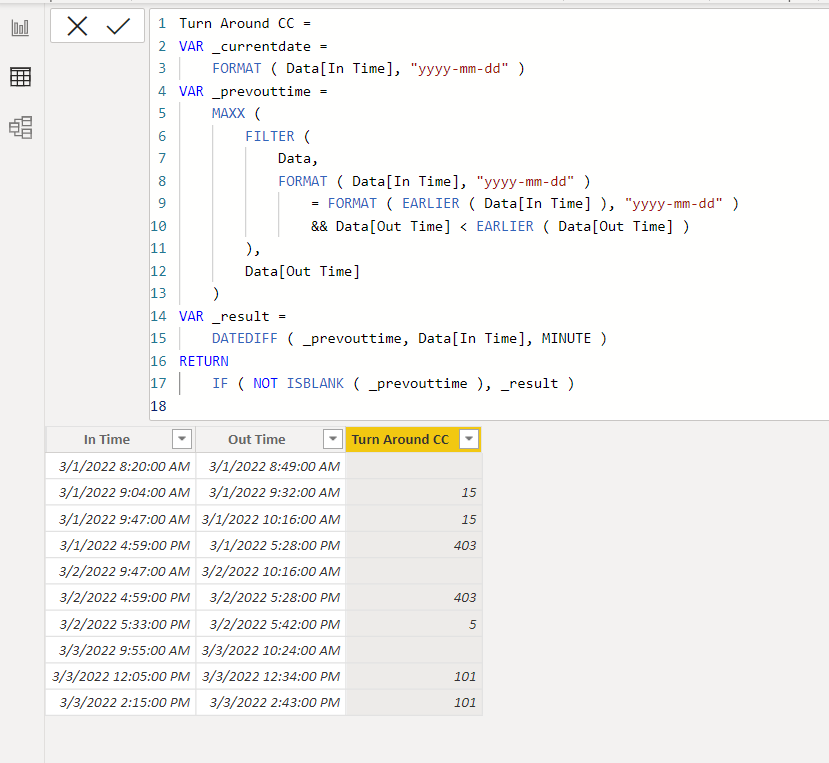
Task: Click Turn Around value 5
Action: pyautogui.click(x=413, y=624)
